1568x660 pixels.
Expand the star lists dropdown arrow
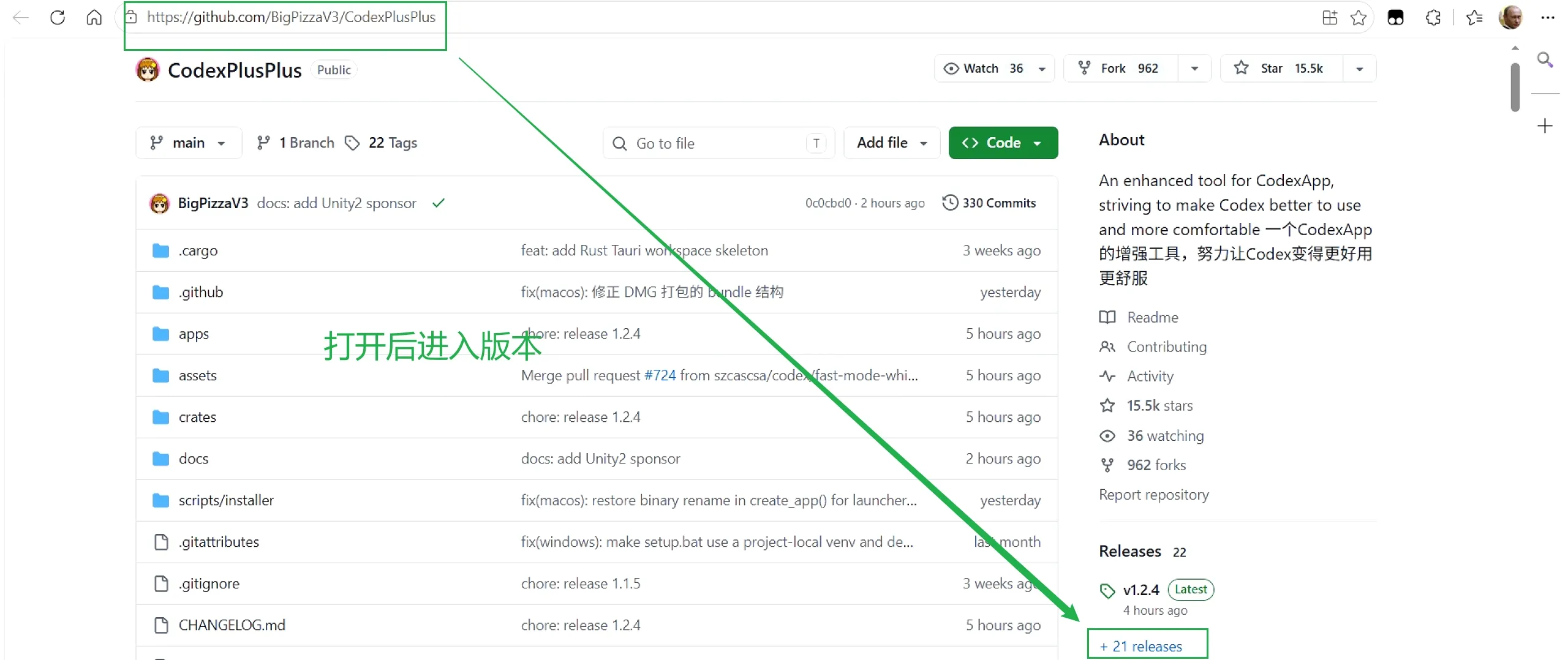coord(1359,69)
